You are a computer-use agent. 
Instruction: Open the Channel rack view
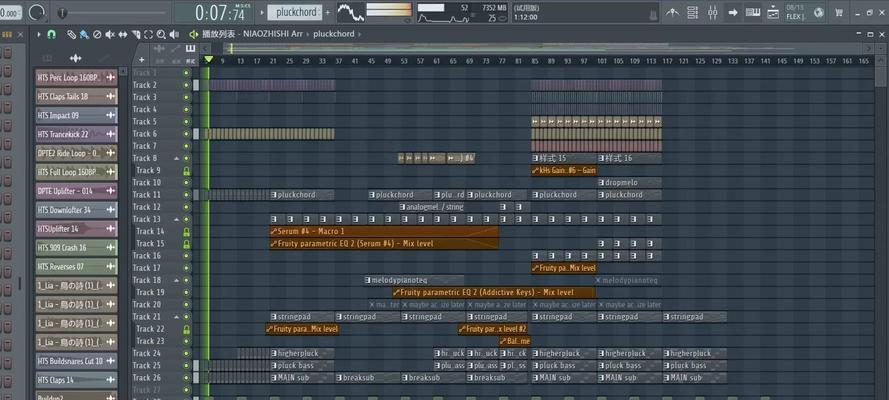point(692,12)
